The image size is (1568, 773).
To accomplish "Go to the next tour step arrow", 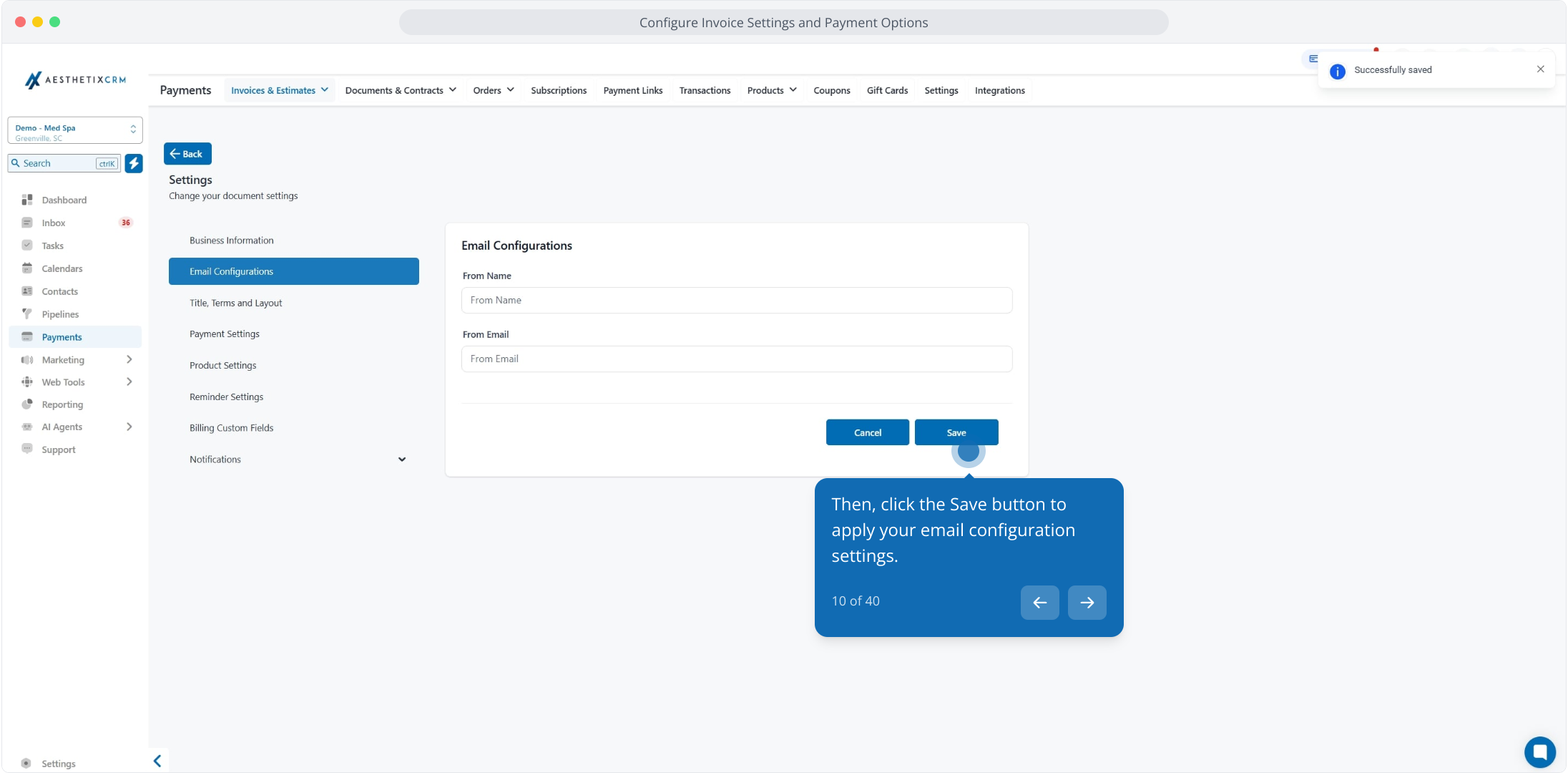I will [1087, 603].
